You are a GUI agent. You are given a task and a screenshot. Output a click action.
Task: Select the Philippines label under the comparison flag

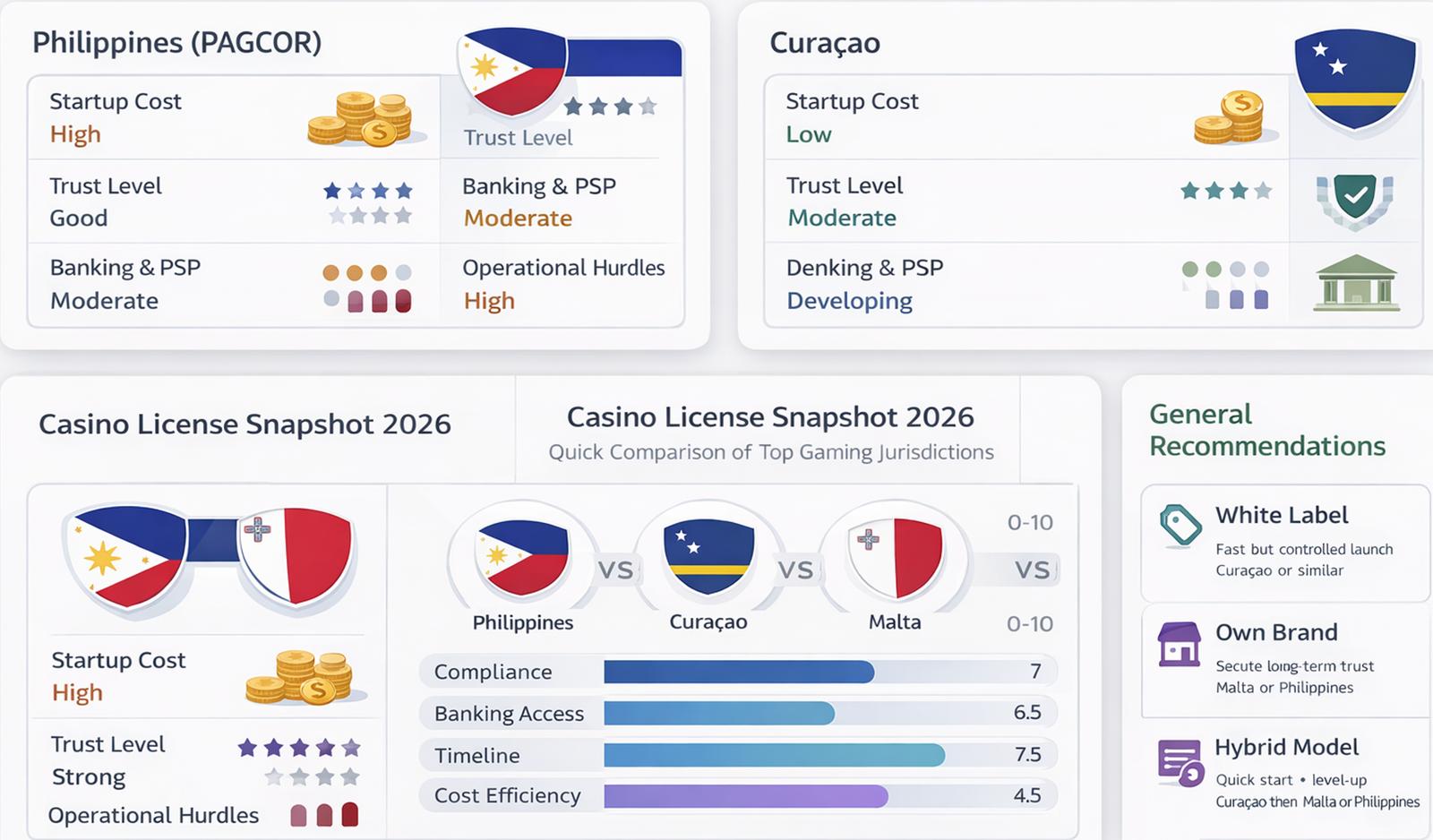523,622
